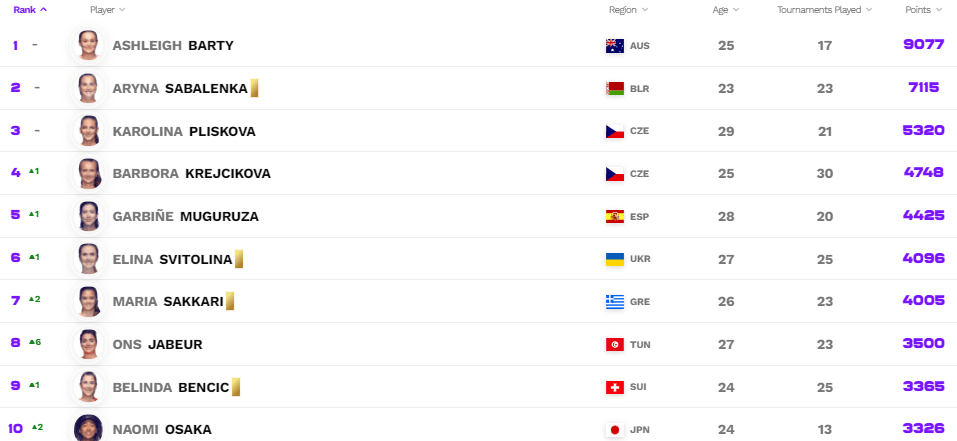Click the gold badge next to Svitolina
Viewport: 957px width, 441px height.
click(x=239, y=259)
